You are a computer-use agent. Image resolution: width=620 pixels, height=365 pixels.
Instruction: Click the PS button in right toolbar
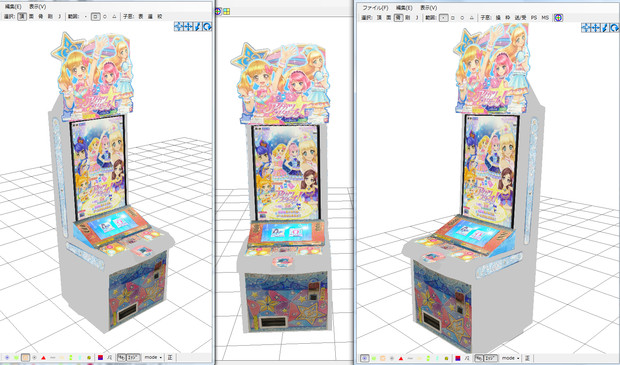(x=534, y=18)
